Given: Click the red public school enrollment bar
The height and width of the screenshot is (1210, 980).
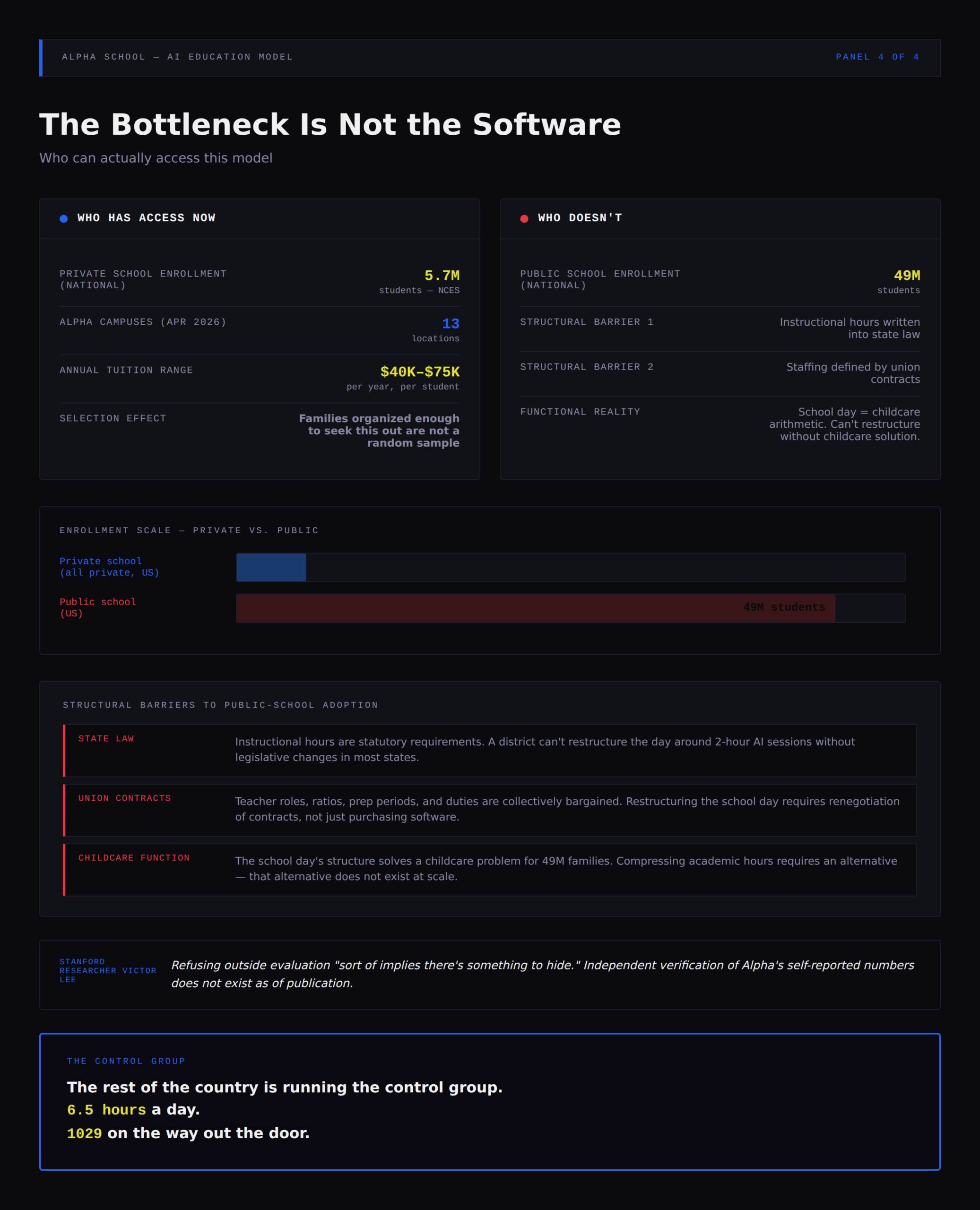Looking at the screenshot, I should coord(535,608).
